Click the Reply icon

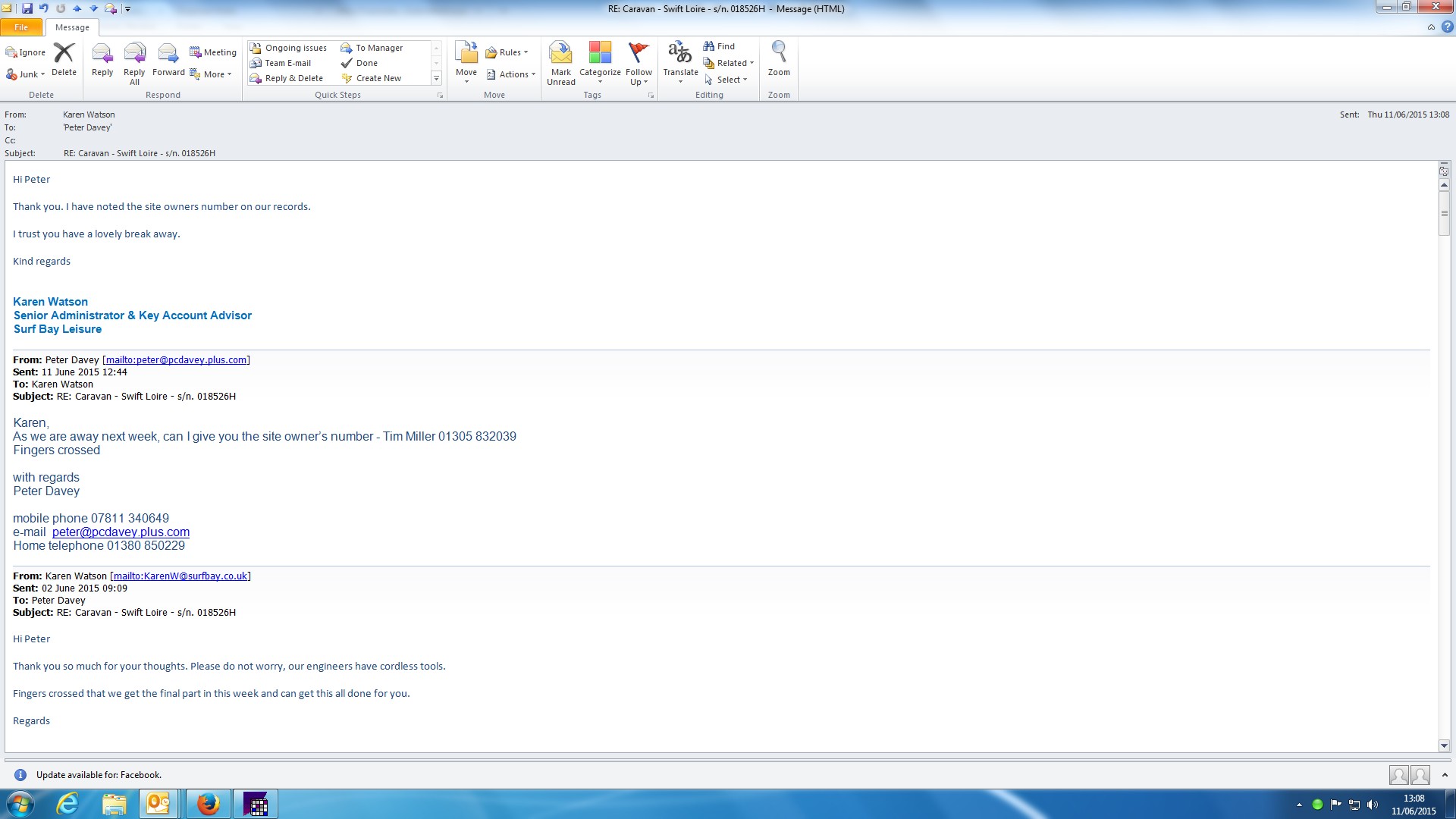[102, 54]
